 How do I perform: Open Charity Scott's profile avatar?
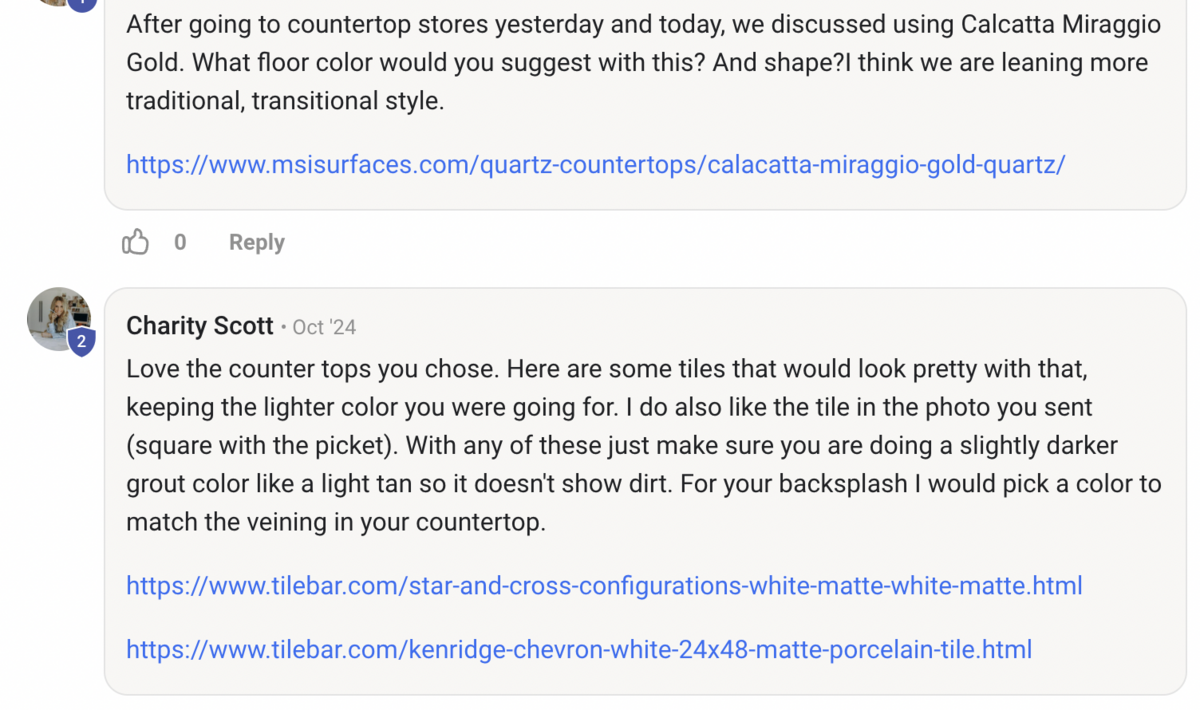pos(59,319)
